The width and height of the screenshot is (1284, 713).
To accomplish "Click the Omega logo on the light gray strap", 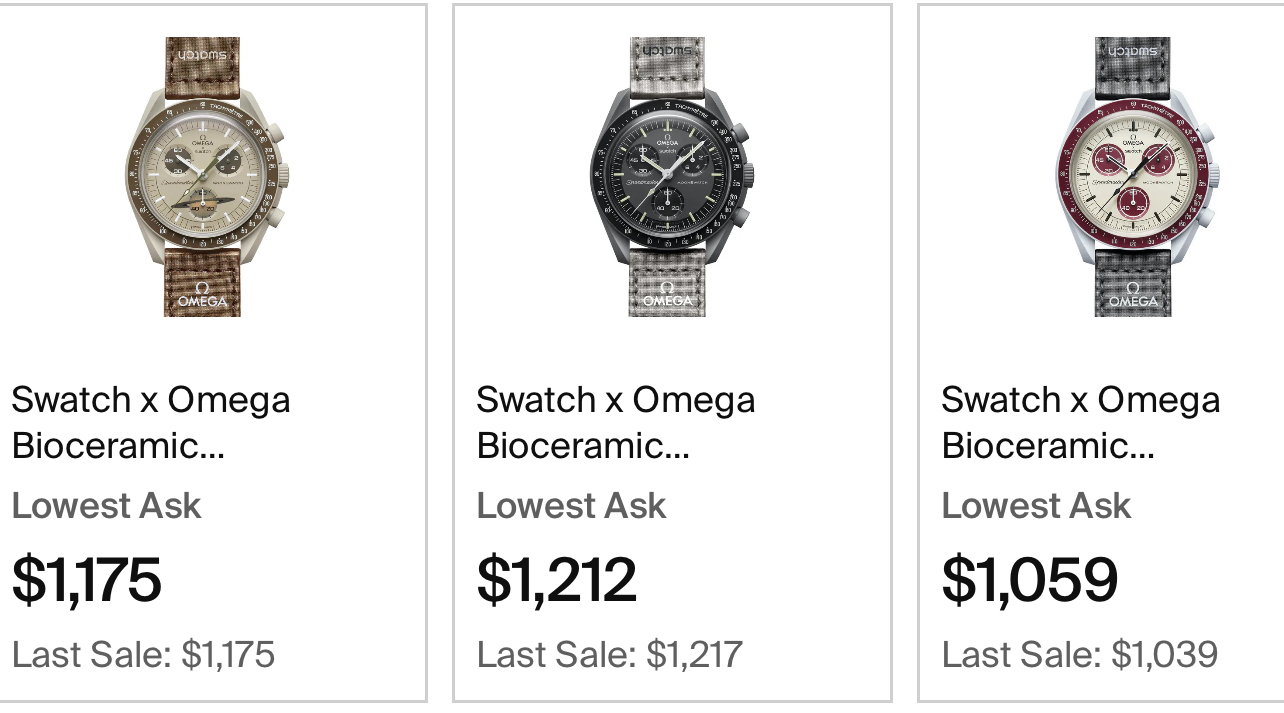I will (x=667, y=295).
